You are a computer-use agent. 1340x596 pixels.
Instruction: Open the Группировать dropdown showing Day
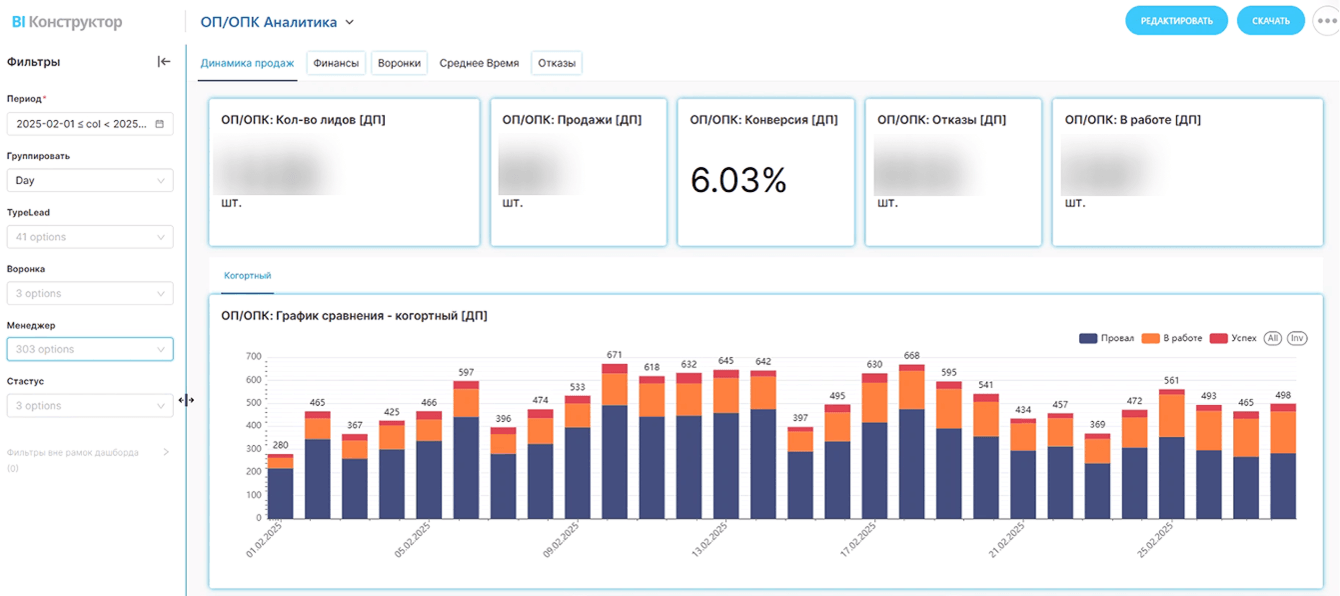(x=89, y=181)
